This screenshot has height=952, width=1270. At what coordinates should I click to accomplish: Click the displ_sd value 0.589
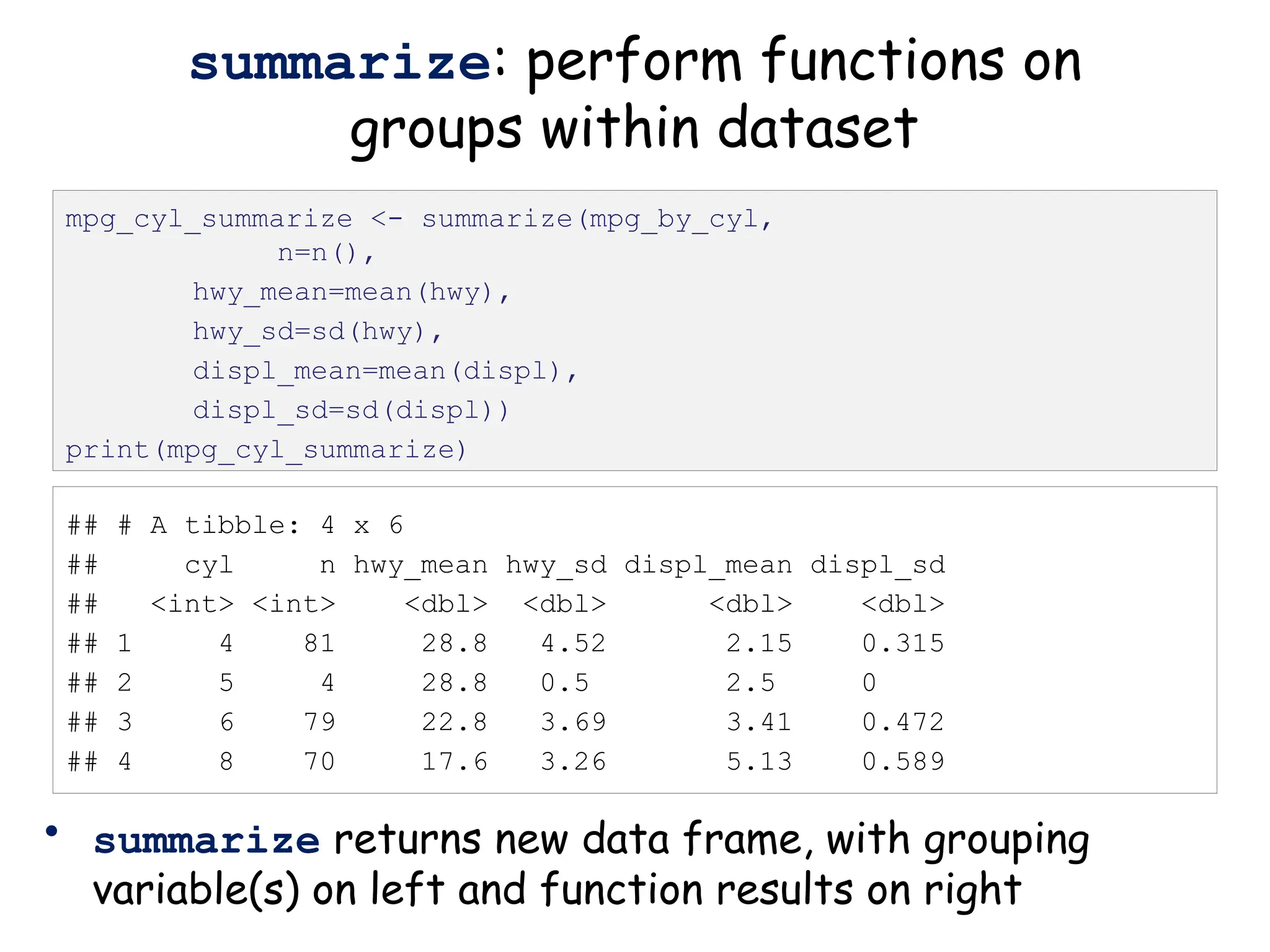pos(903,762)
